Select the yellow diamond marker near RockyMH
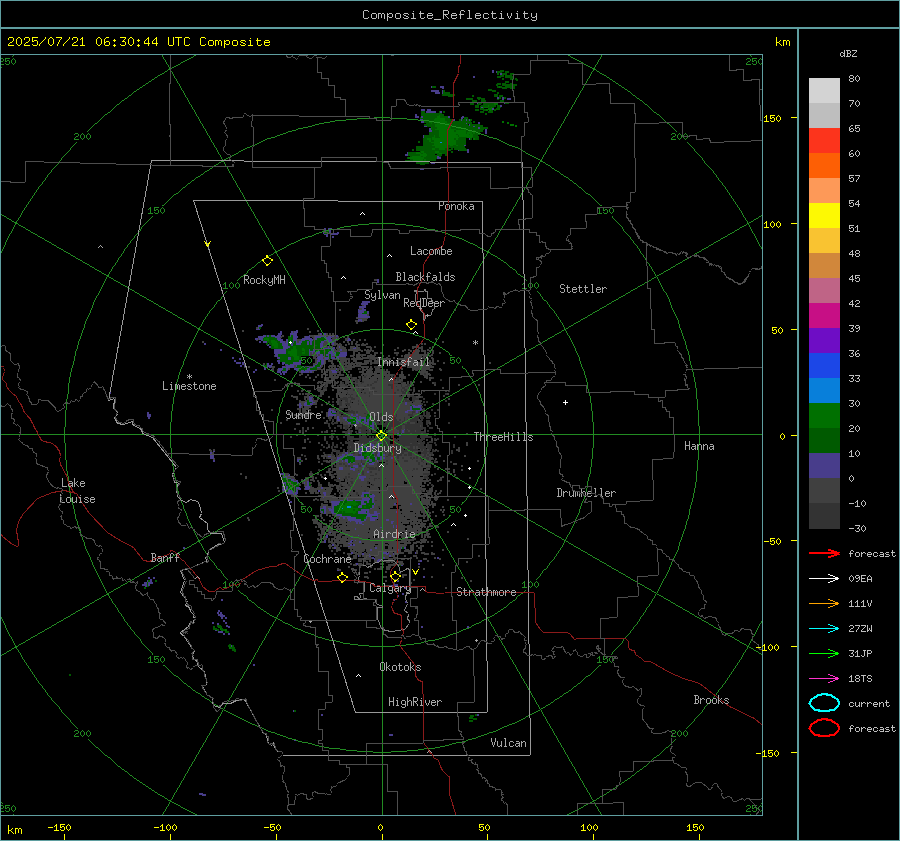The width and height of the screenshot is (900, 841). 267,261
